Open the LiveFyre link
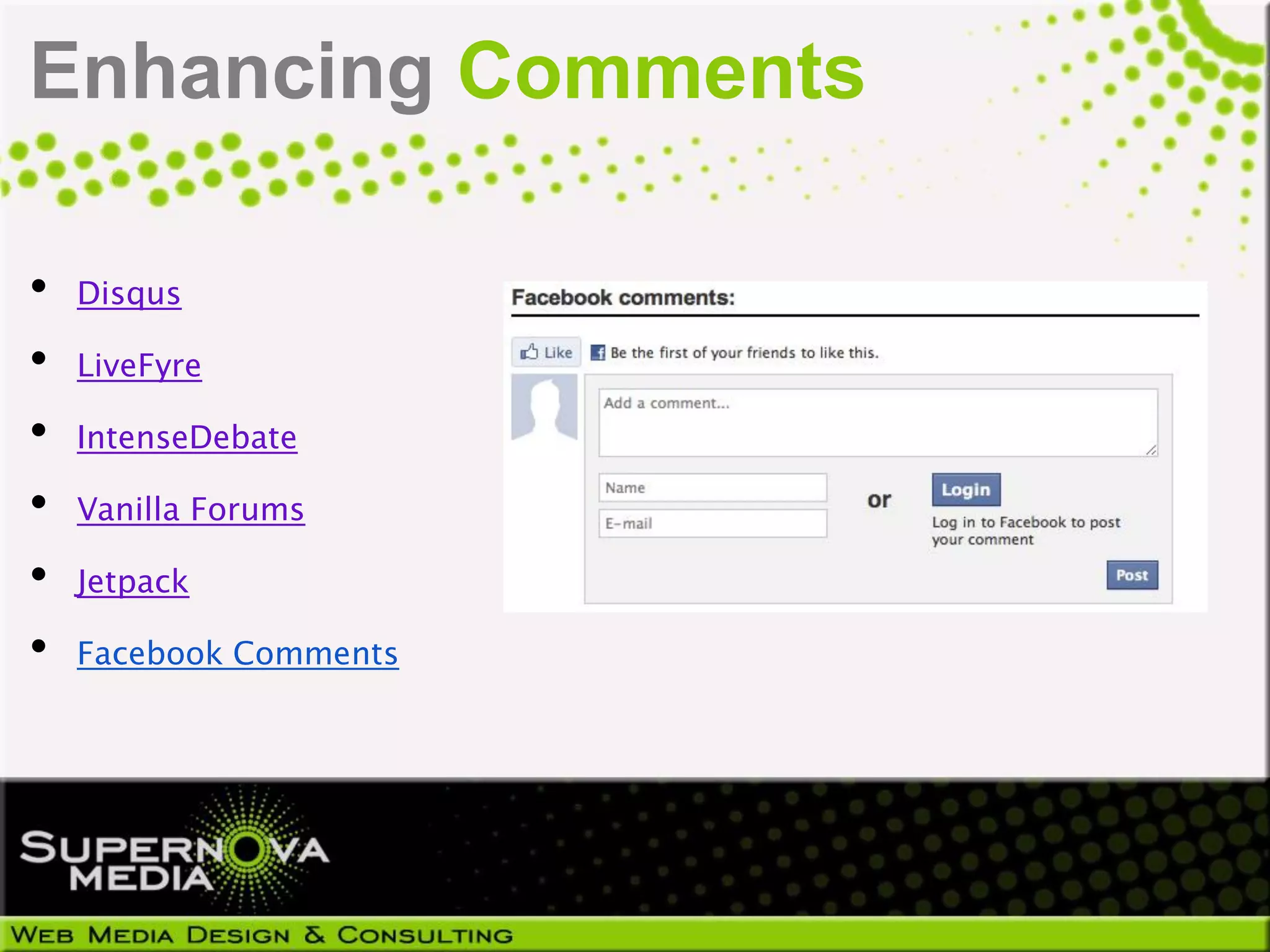1270x952 pixels. (x=140, y=365)
